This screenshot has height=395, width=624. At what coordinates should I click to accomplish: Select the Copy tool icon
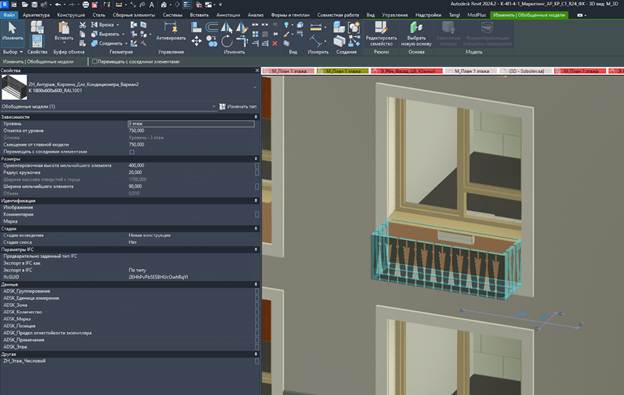tap(212, 41)
